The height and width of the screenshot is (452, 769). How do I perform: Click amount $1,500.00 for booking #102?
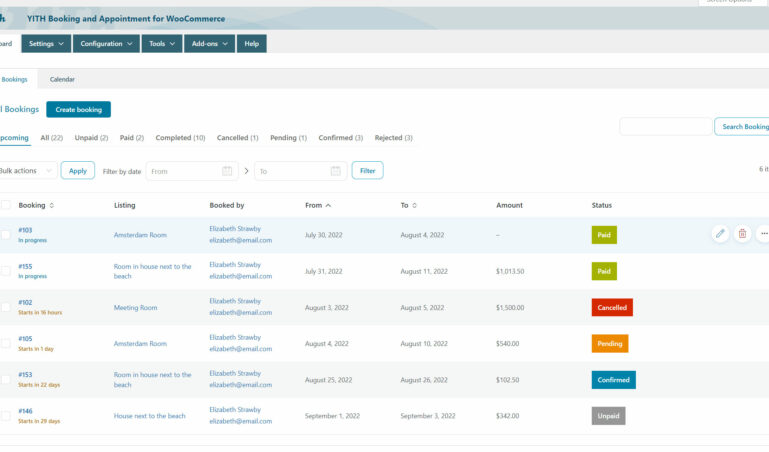tap(510, 307)
